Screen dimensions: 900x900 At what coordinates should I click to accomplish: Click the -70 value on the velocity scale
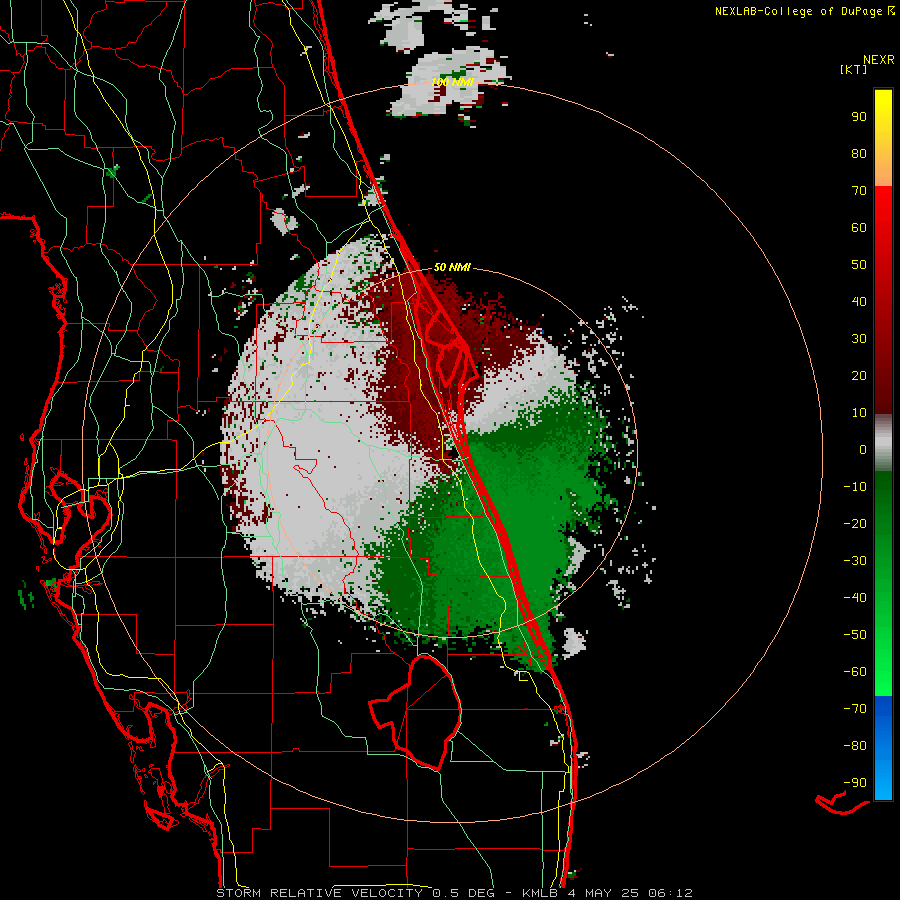coord(855,709)
